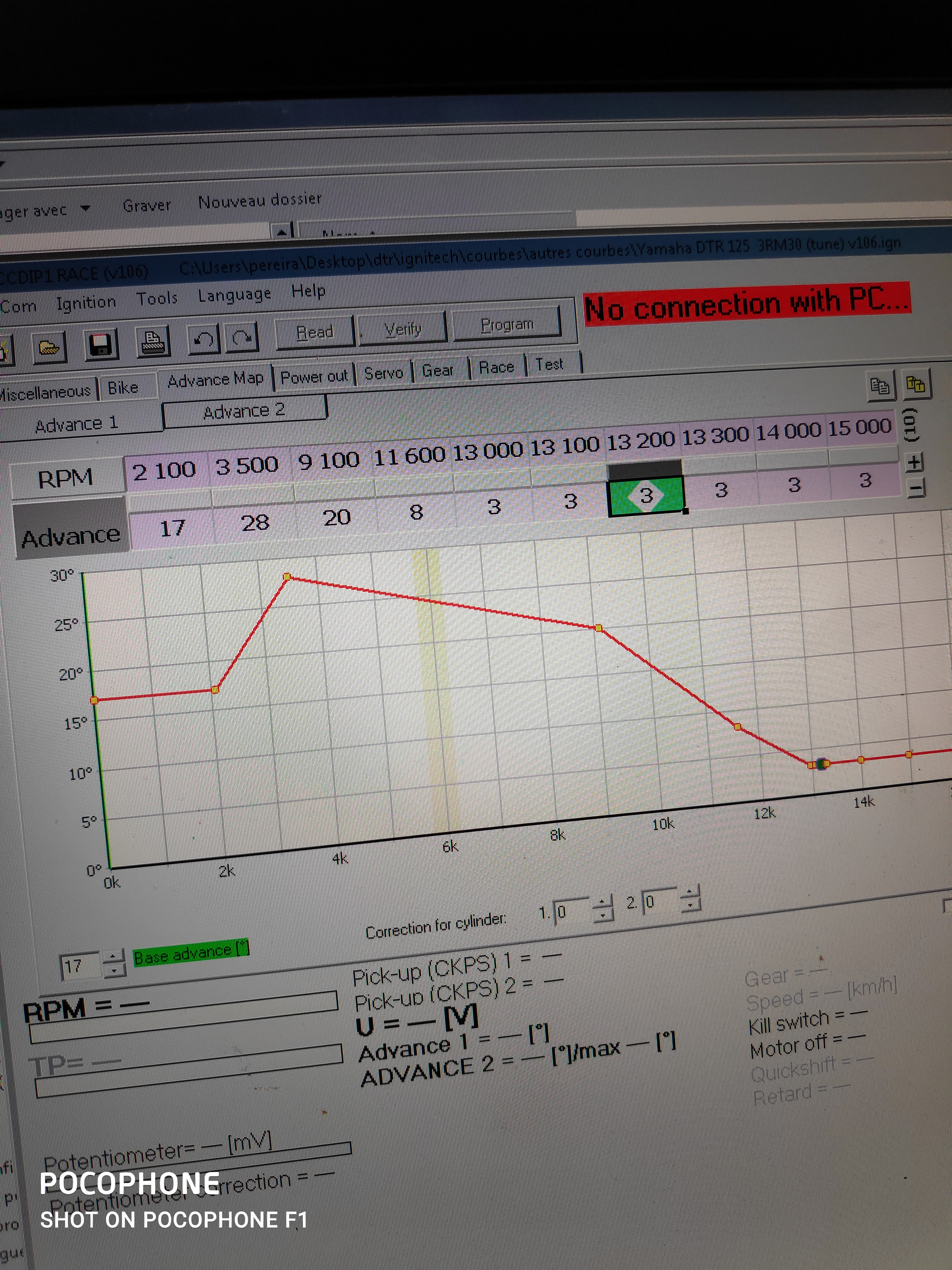Print using the printer toolbar icon
The width and height of the screenshot is (952, 1270).
(153, 342)
